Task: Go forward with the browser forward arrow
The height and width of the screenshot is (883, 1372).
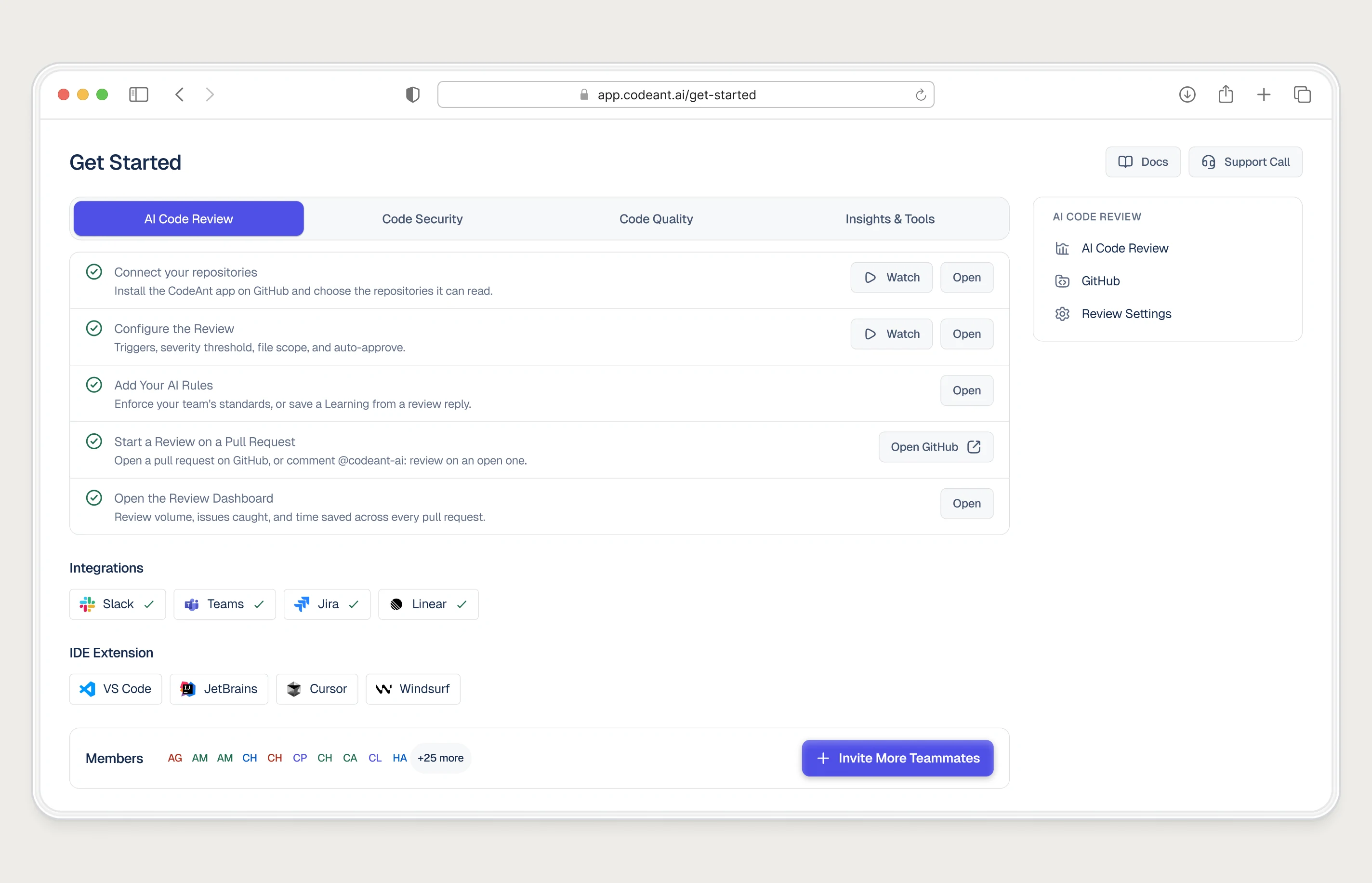Action: pos(210,94)
